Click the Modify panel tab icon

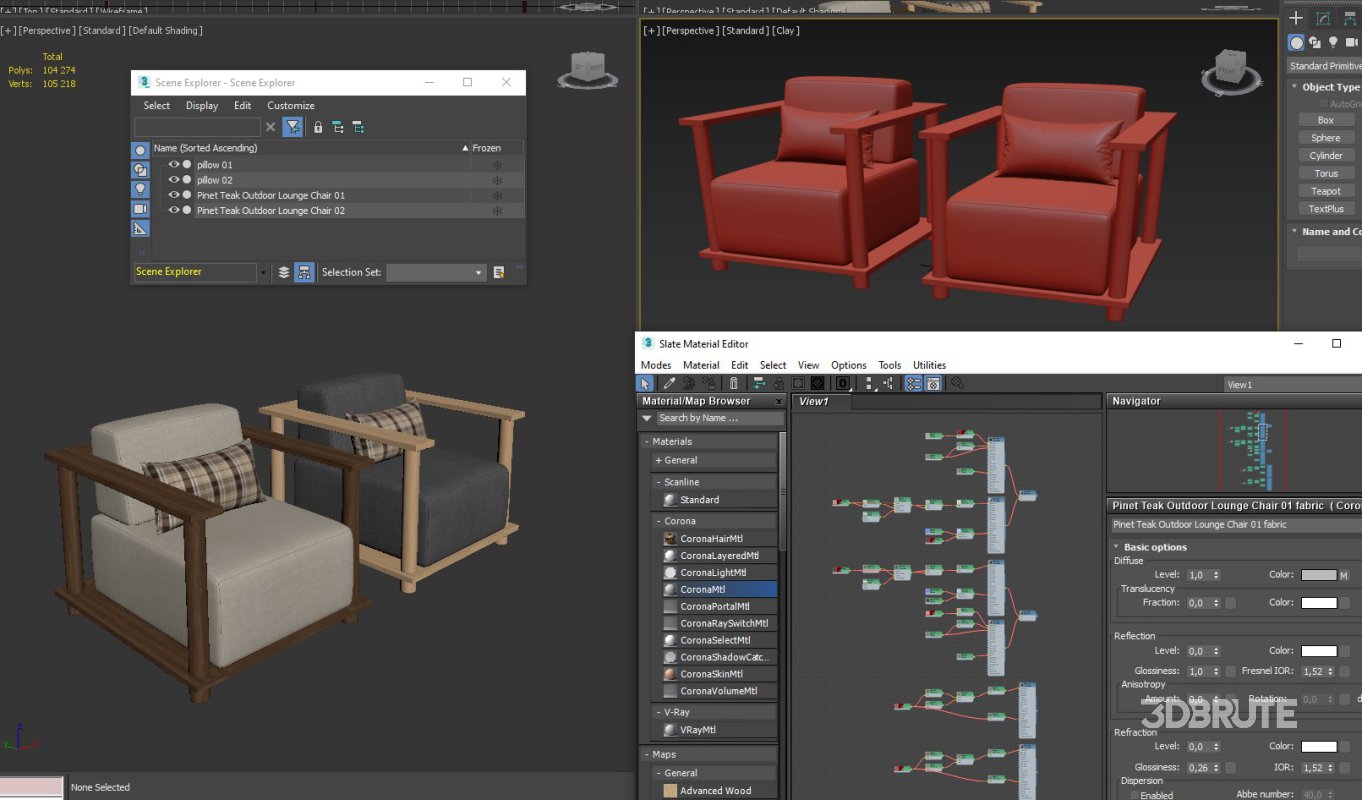coord(1323,18)
